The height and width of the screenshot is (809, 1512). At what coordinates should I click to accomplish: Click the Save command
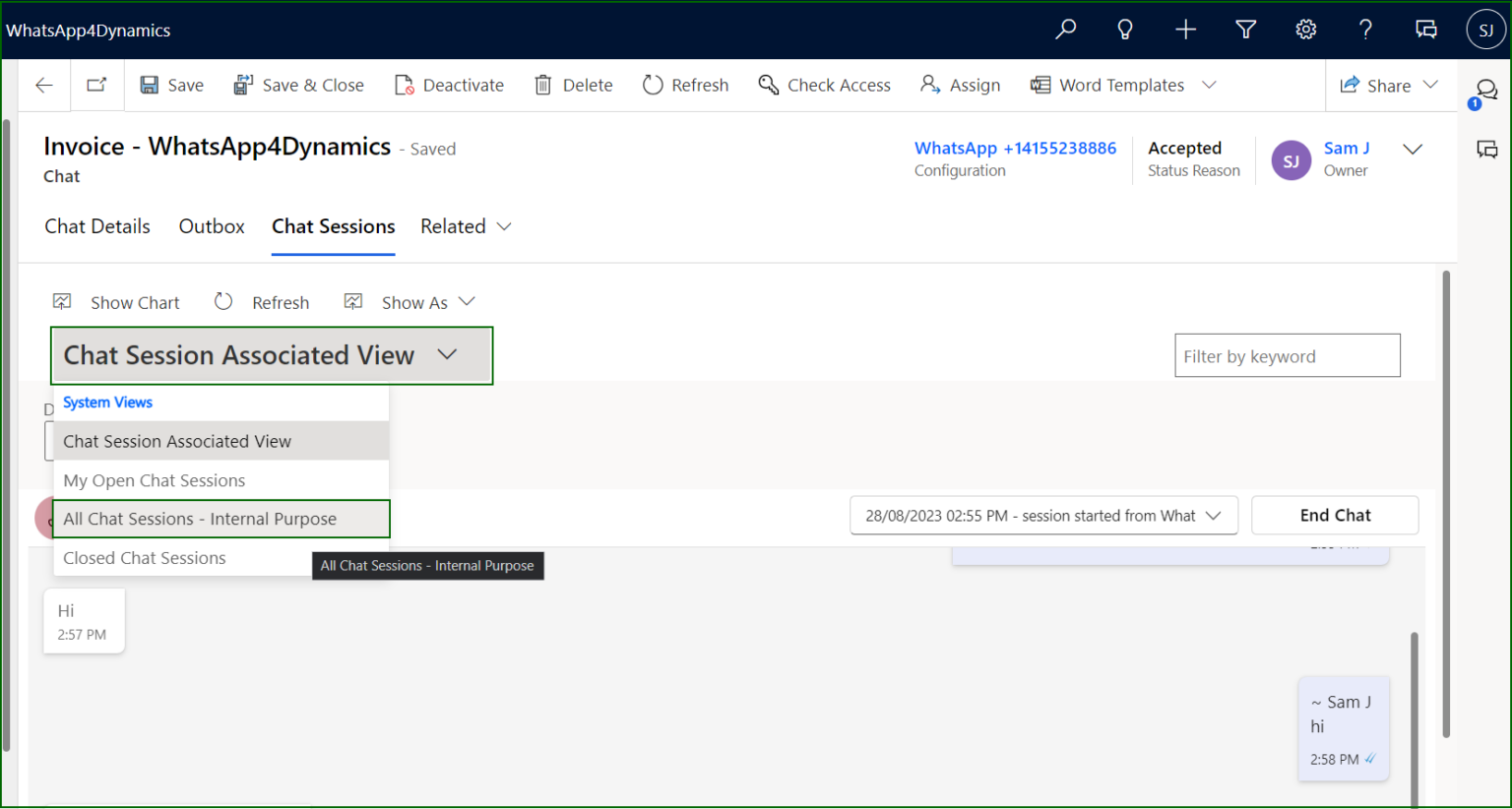tap(172, 86)
